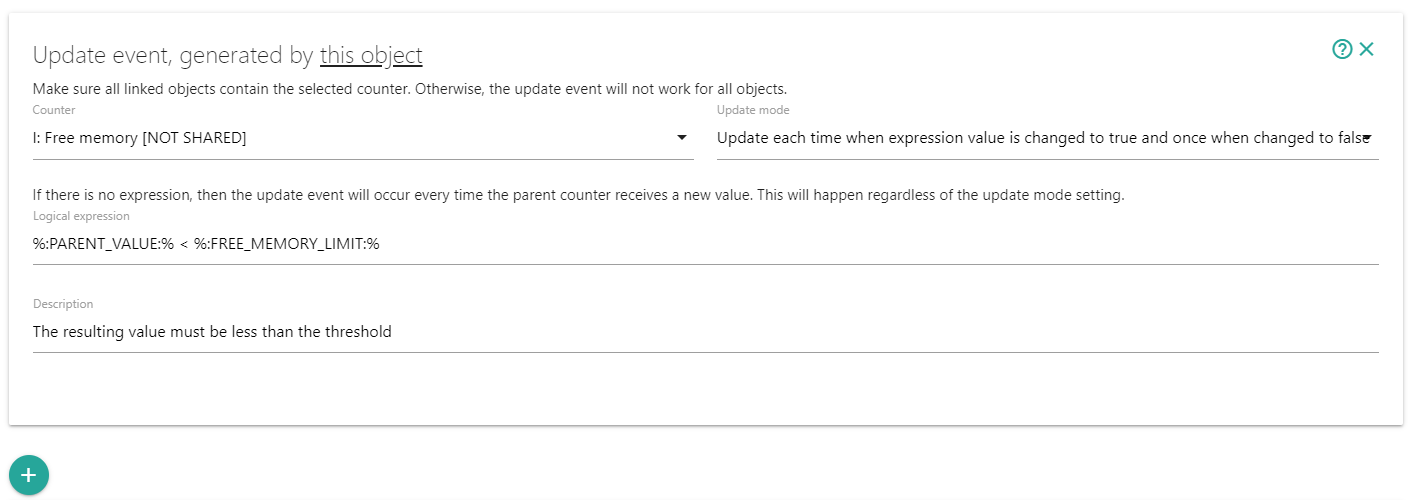Click the "Make sure all linked objects" notice
Screen dimensions: 1408x500
pos(410,88)
